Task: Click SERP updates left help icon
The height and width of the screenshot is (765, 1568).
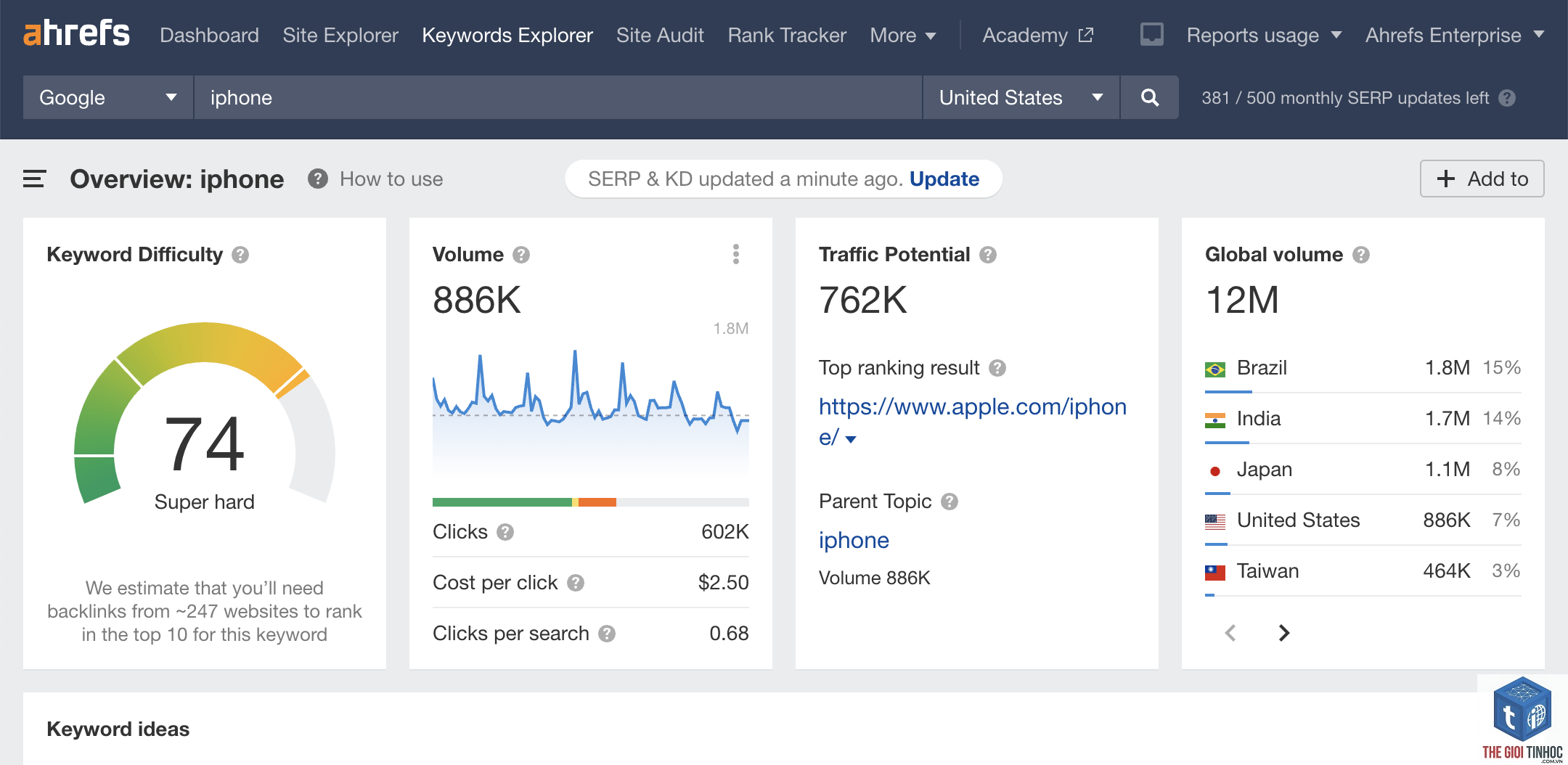Action: click(1507, 98)
